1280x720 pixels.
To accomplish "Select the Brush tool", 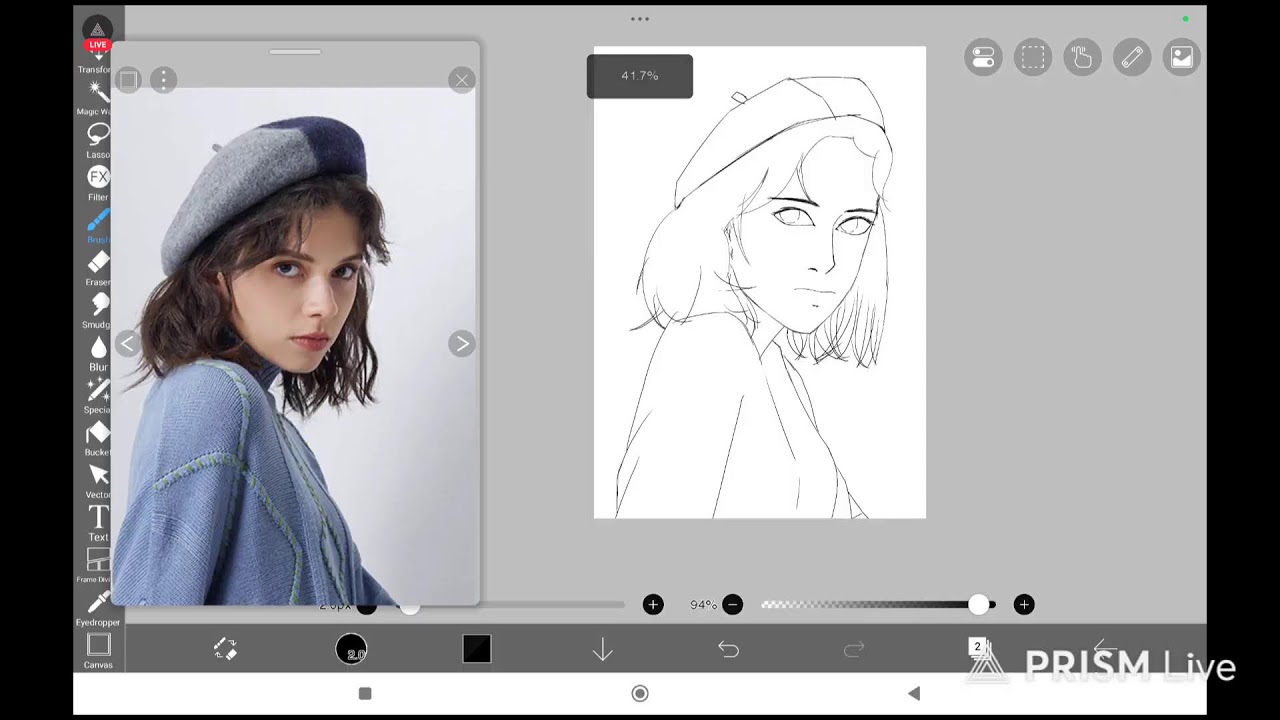I will [x=98, y=225].
